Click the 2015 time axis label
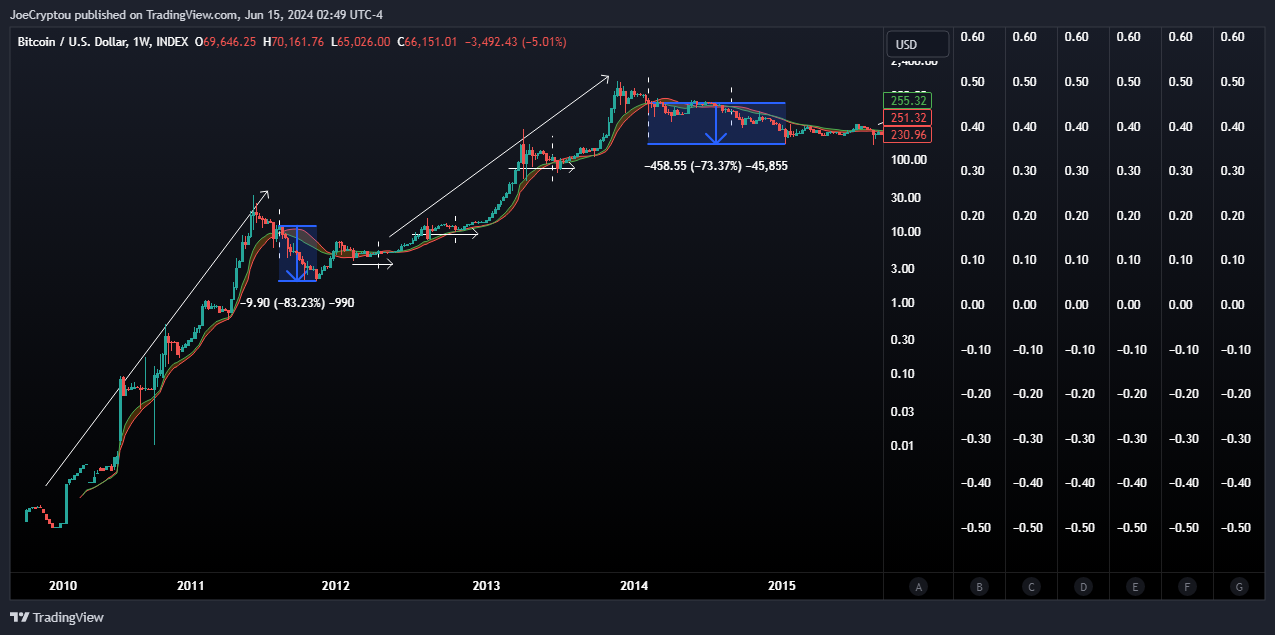Image resolution: width=1275 pixels, height=635 pixels. [782, 586]
